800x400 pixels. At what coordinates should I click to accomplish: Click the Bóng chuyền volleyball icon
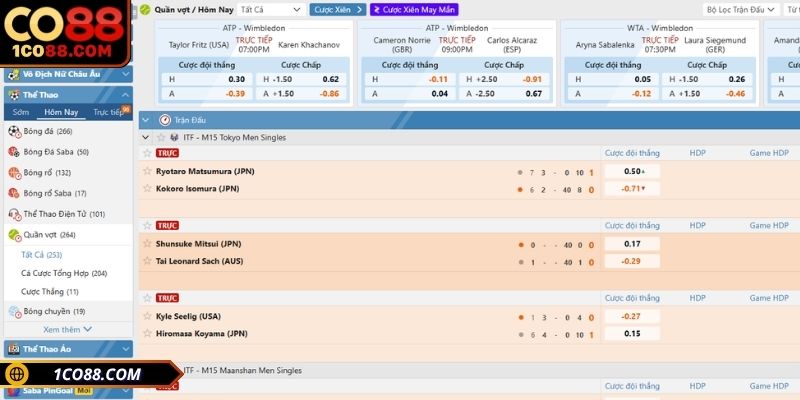pos(14,311)
